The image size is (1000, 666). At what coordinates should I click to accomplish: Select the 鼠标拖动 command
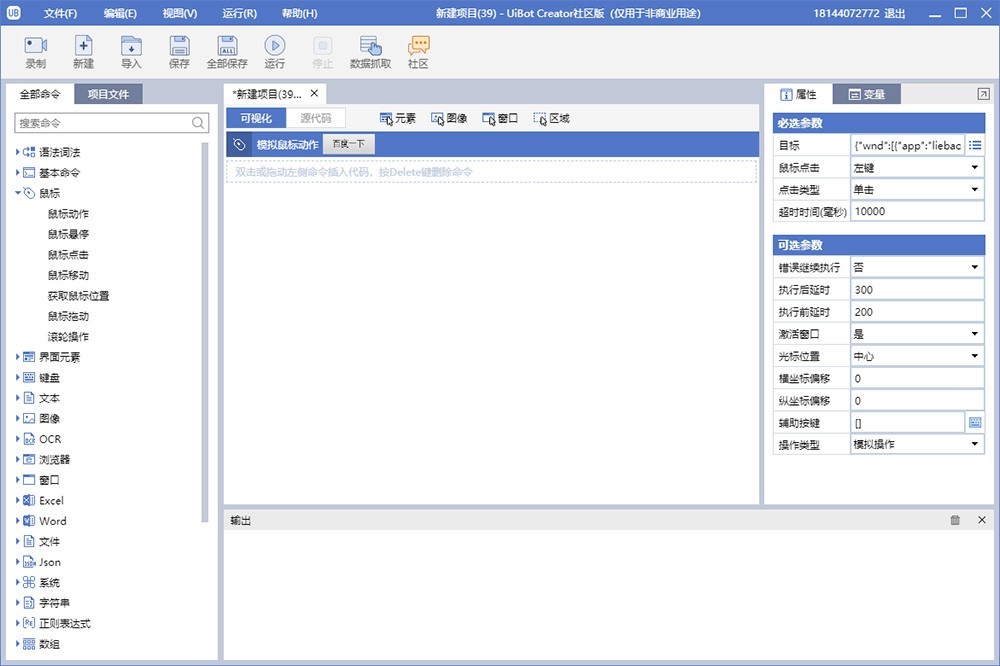coord(68,316)
